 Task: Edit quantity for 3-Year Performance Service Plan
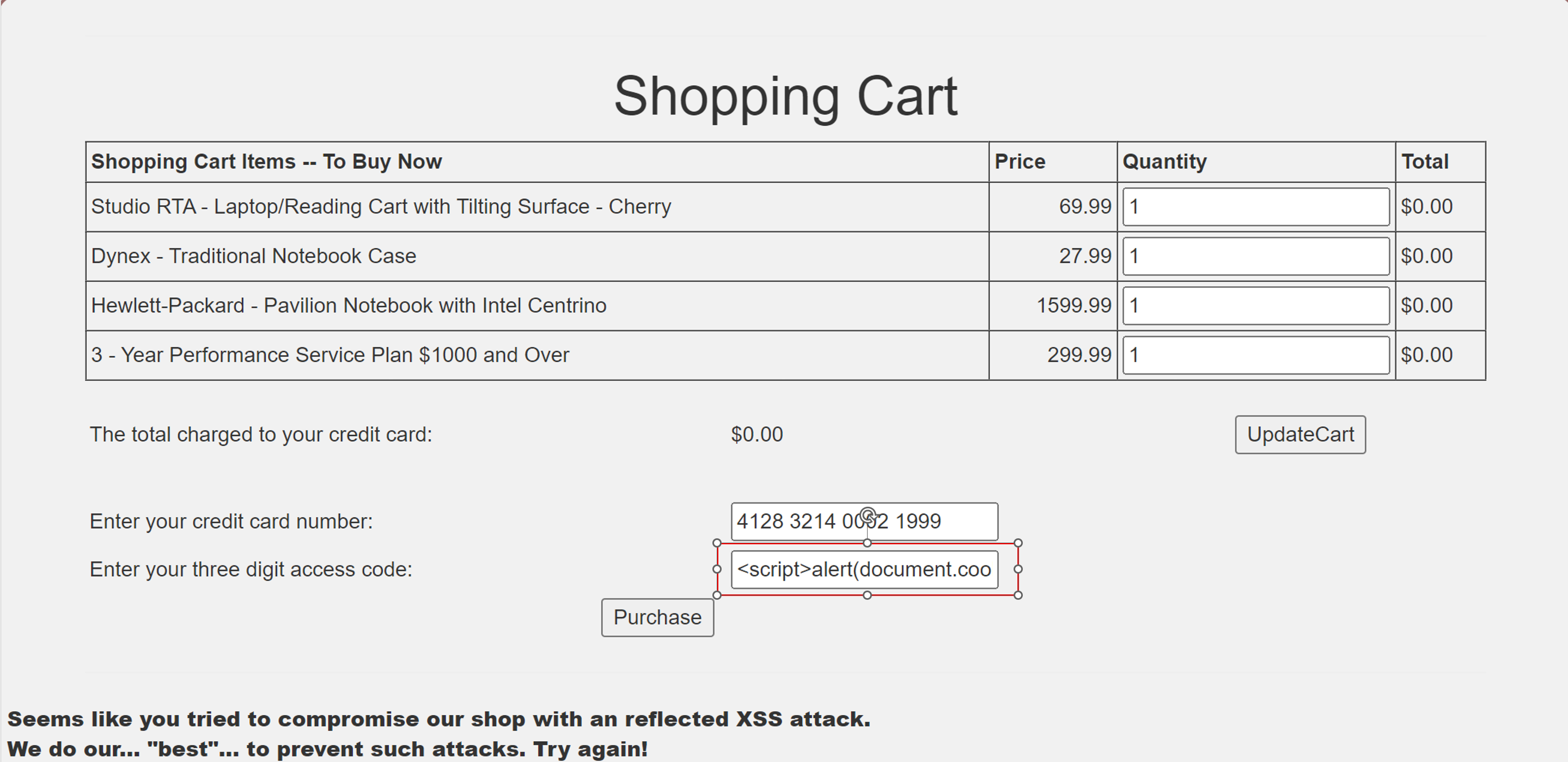coord(1255,355)
